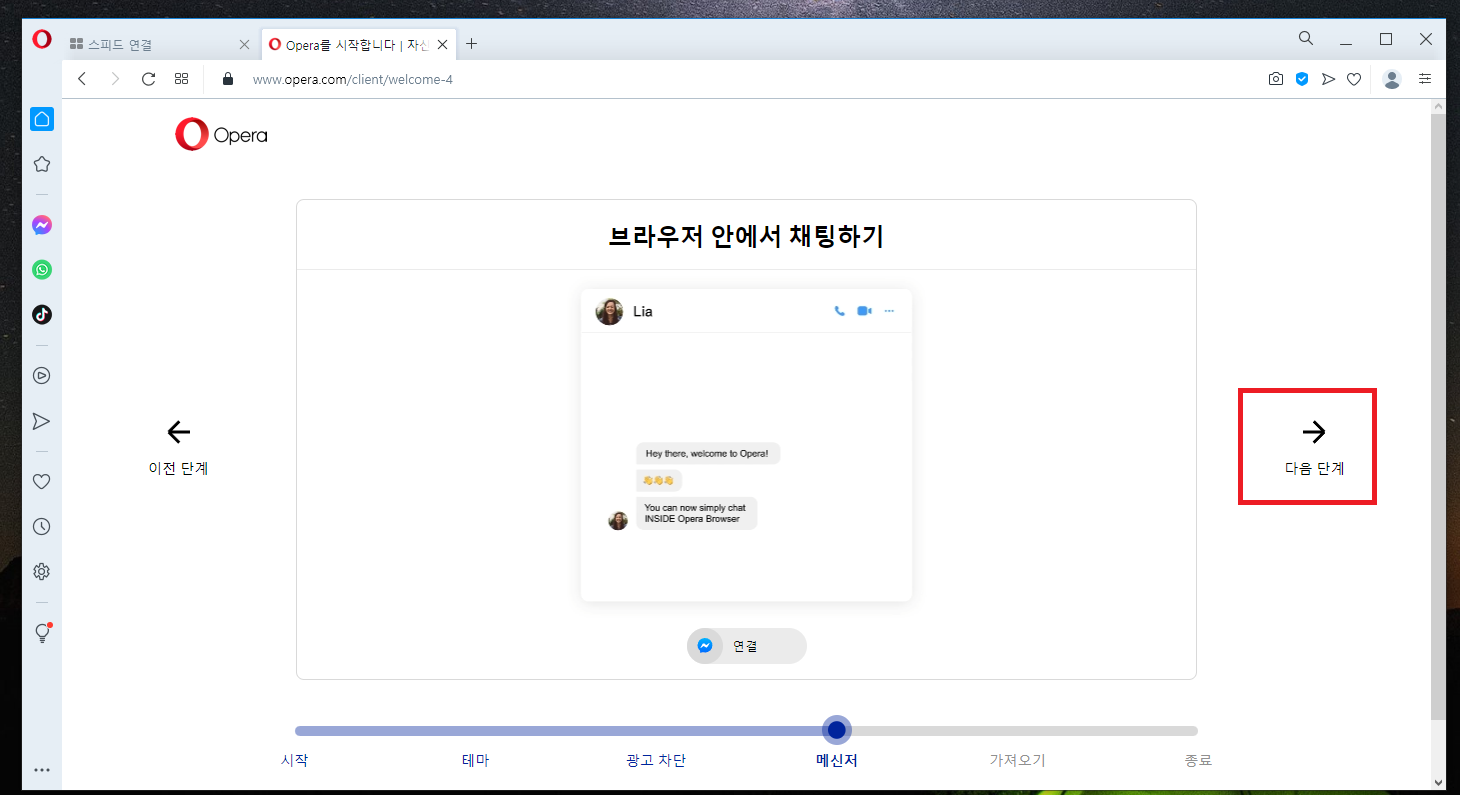The height and width of the screenshot is (795, 1460).
Task: Open a new tab with plus button
Action: click(472, 44)
